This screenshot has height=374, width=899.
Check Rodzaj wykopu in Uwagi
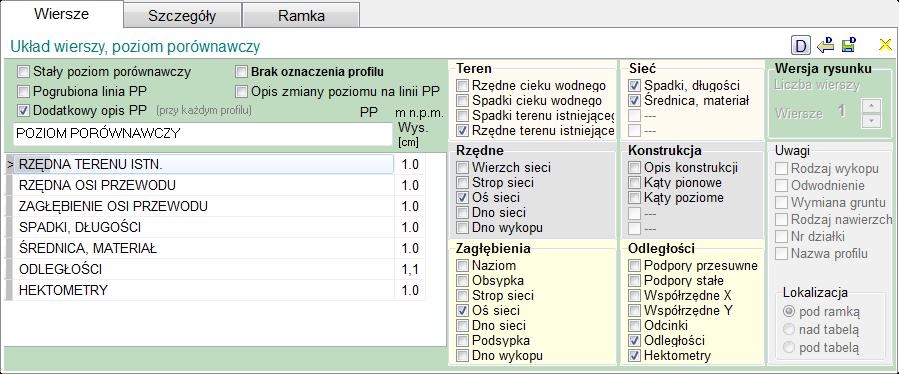click(x=781, y=169)
